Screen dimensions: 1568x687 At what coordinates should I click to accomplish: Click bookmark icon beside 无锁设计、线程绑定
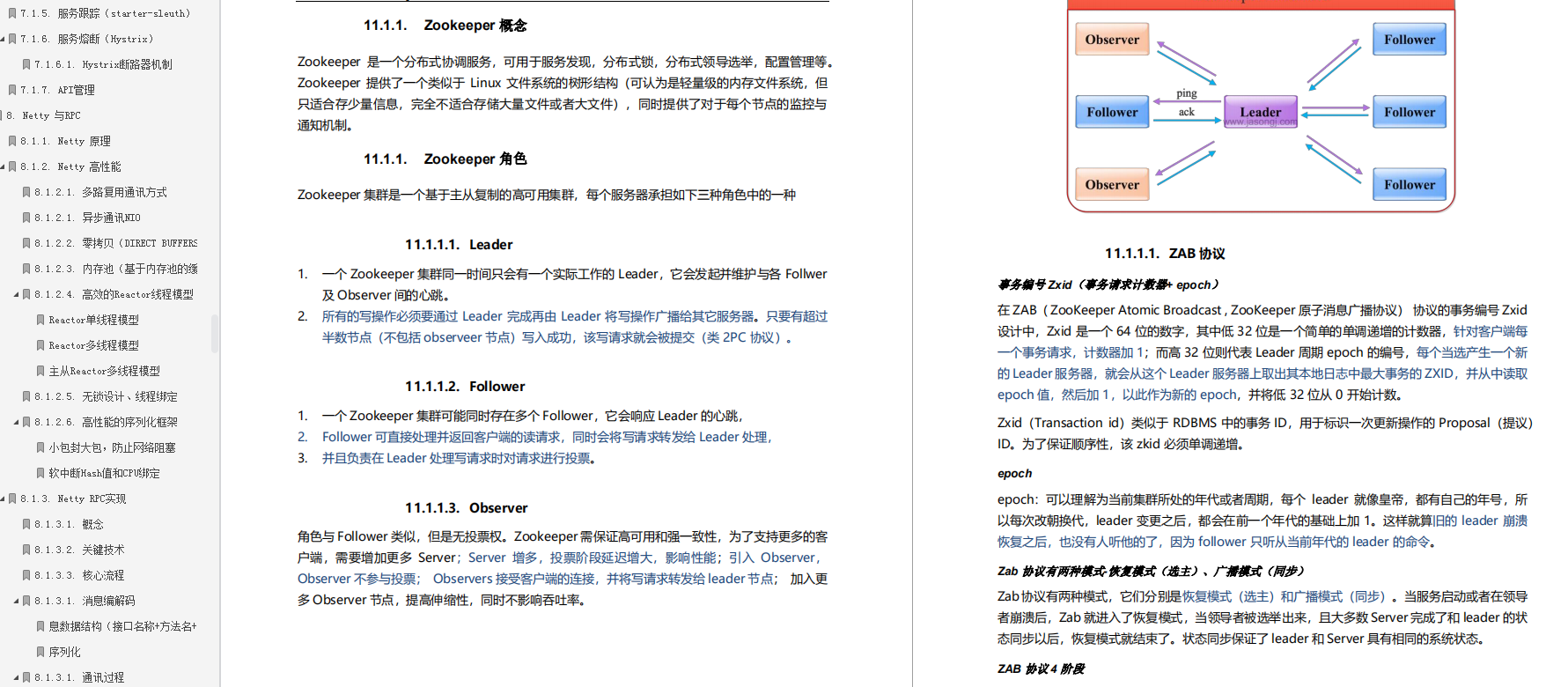(26, 396)
